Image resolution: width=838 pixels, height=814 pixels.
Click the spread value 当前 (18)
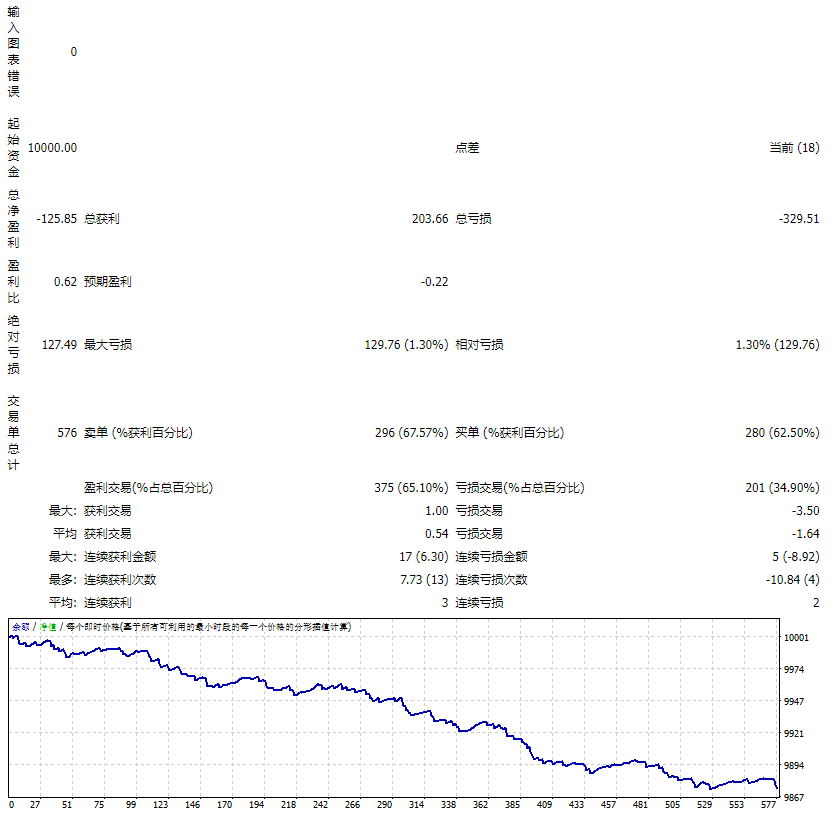coord(794,148)
